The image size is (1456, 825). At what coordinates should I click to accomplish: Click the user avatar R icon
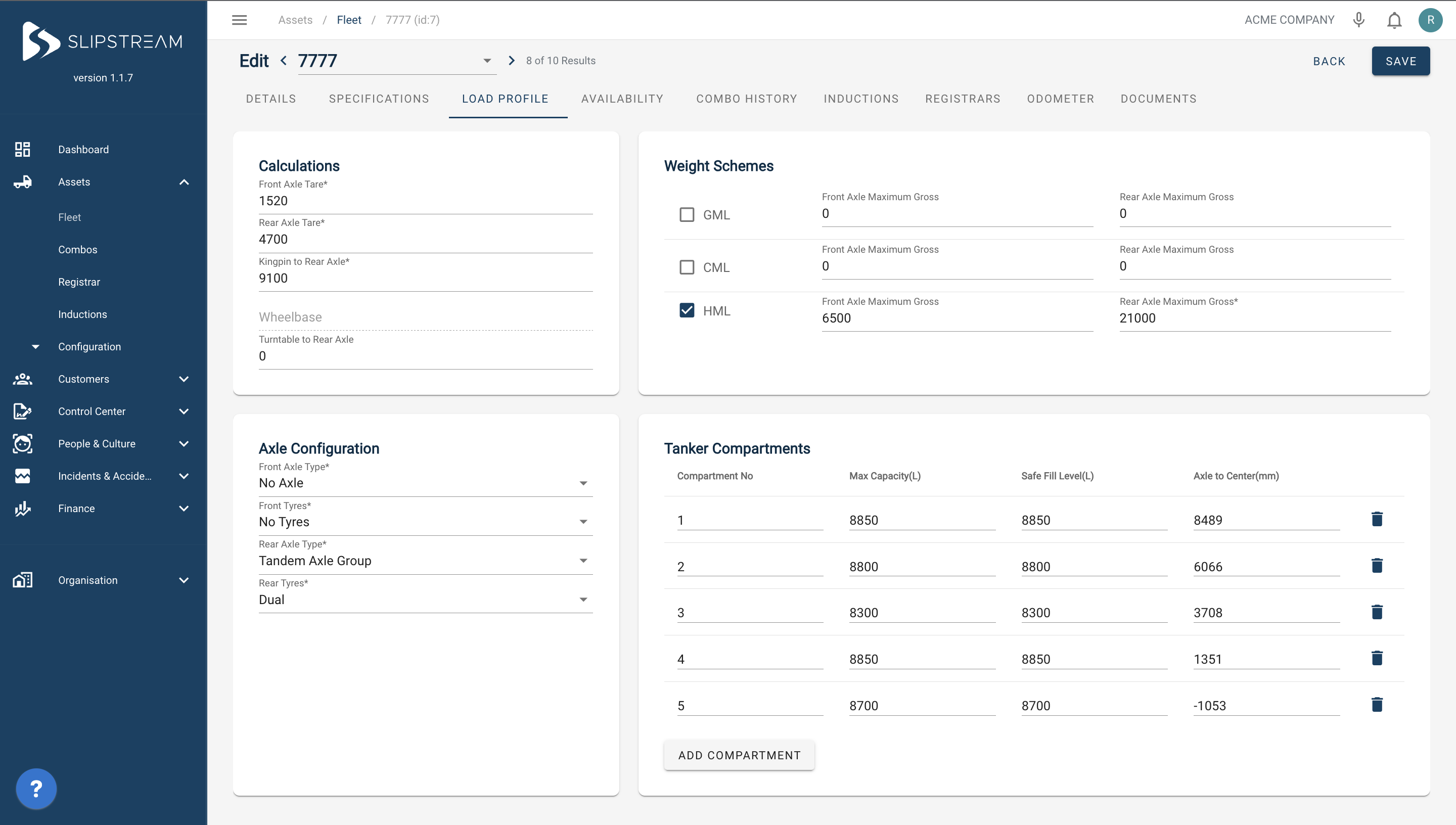(1430, 20)
